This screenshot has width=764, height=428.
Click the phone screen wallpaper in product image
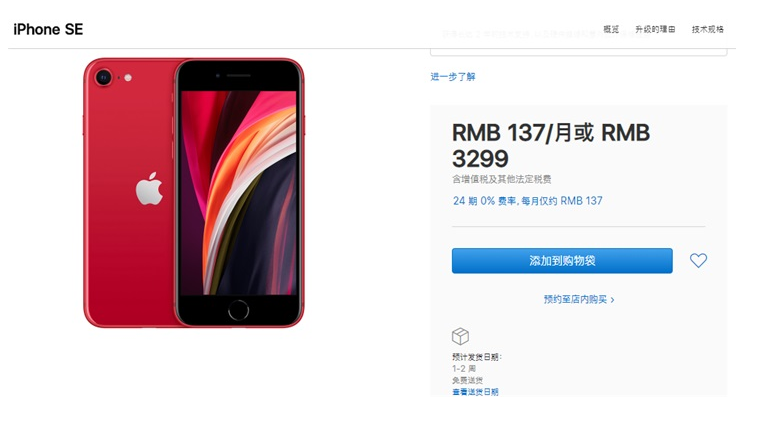pos(238,193)
